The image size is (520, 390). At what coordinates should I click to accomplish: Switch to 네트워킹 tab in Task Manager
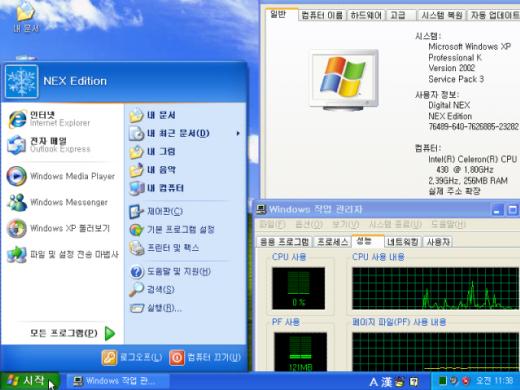402,242
